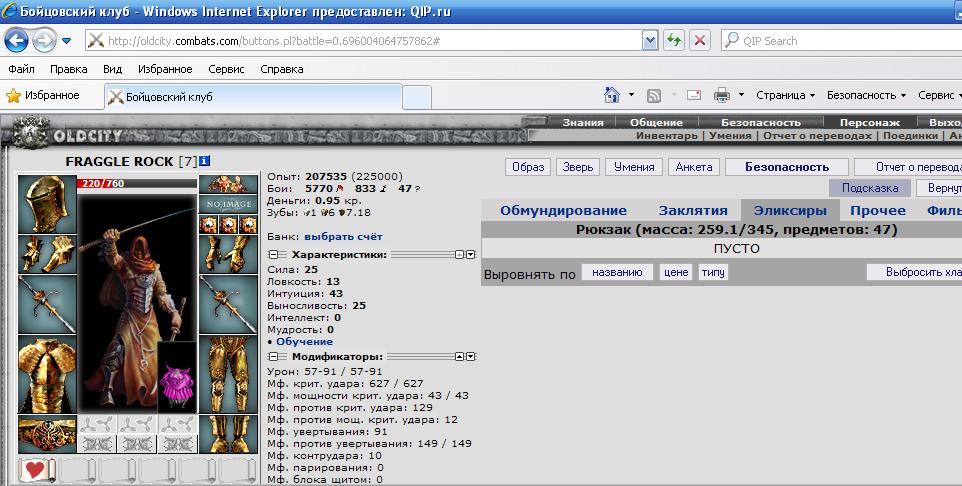
Task: Open the Безопасность toolbar dropdown
Action: click(866, 95)
